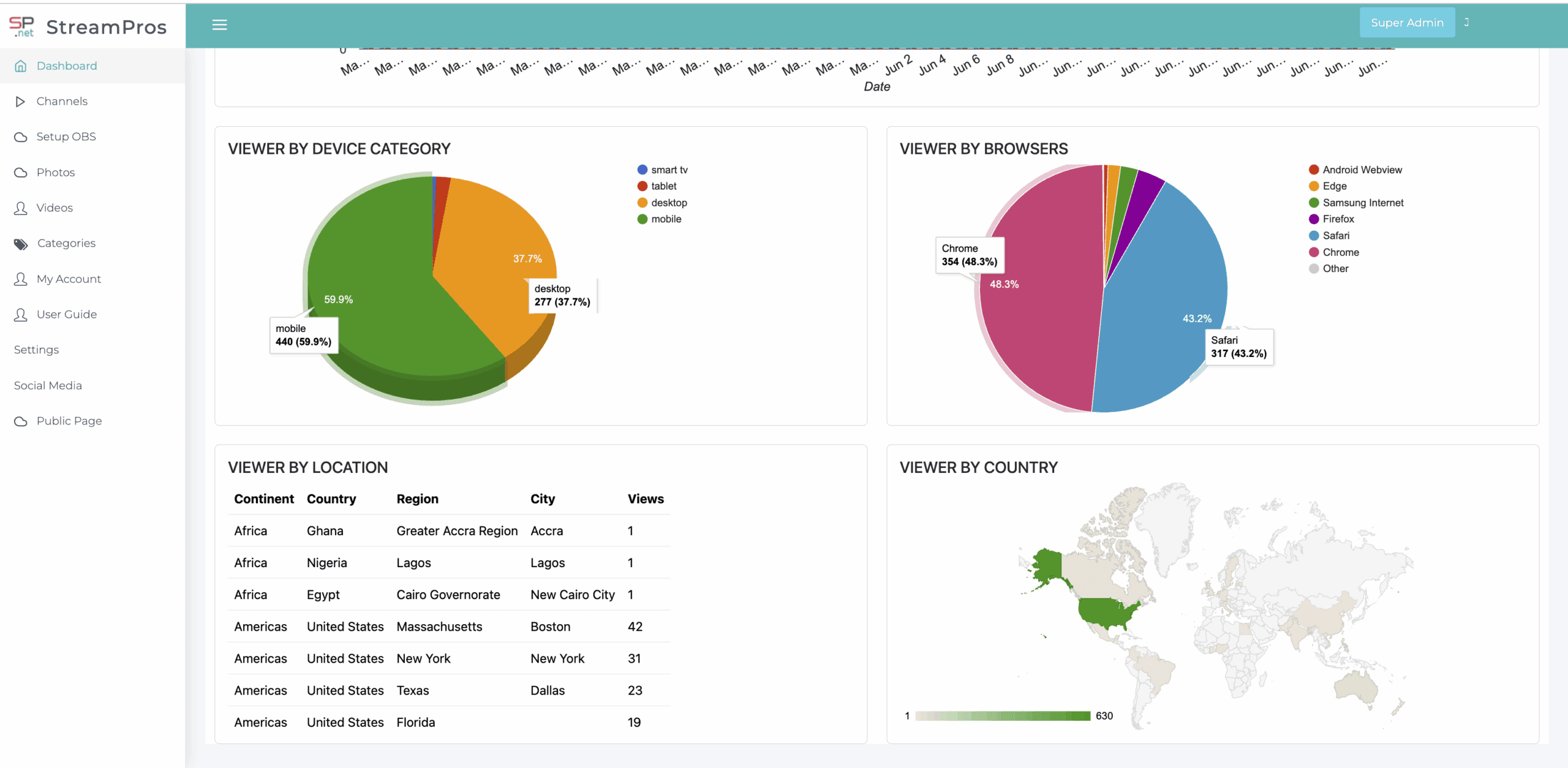Open Settings in the sidebar
Viewport: 1568px width, 768px height.
point(36,350)
